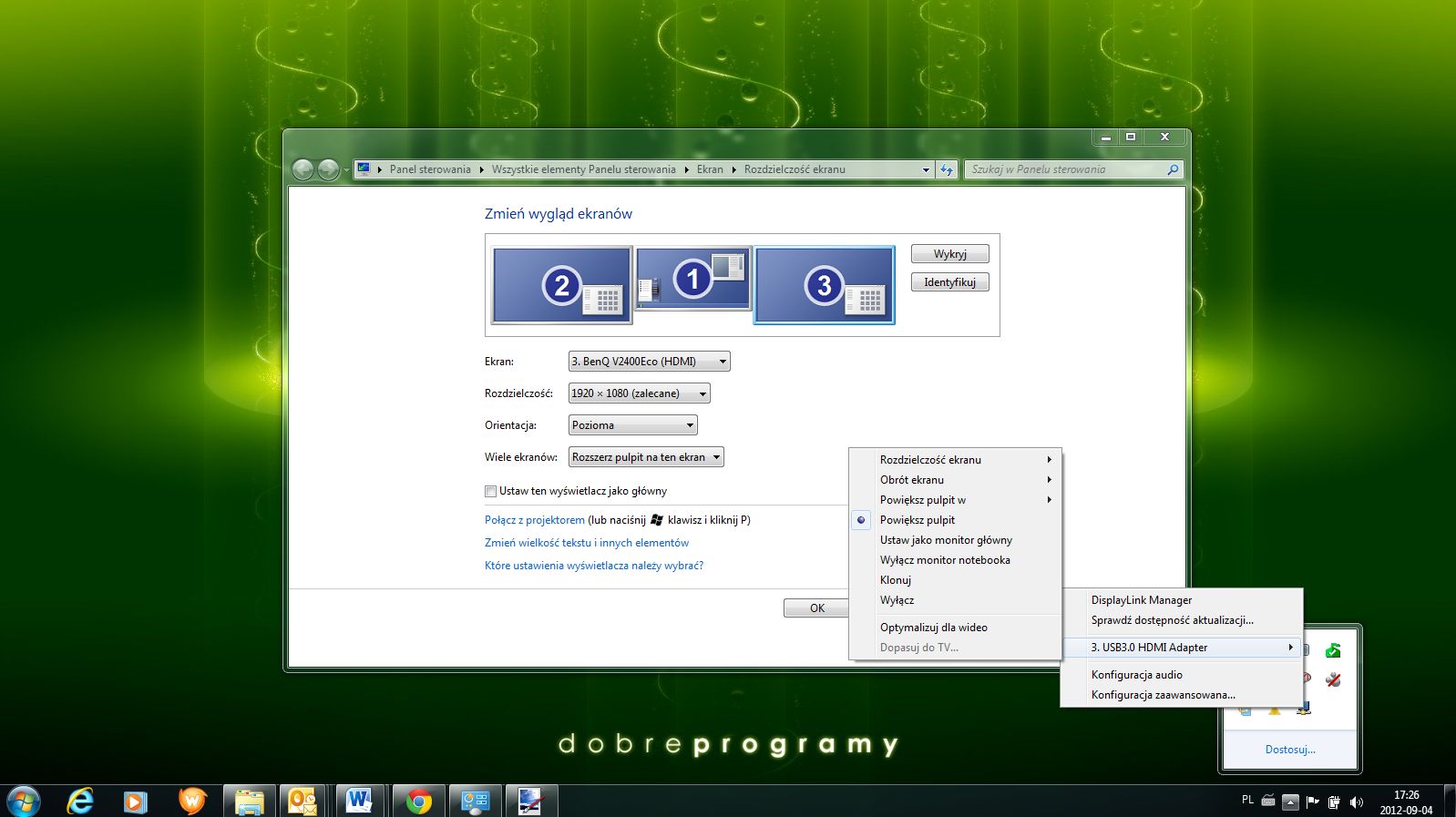Click the Control Panel taskbar button
Viewport: 1456px width, 817px height.
click(475, 802)
